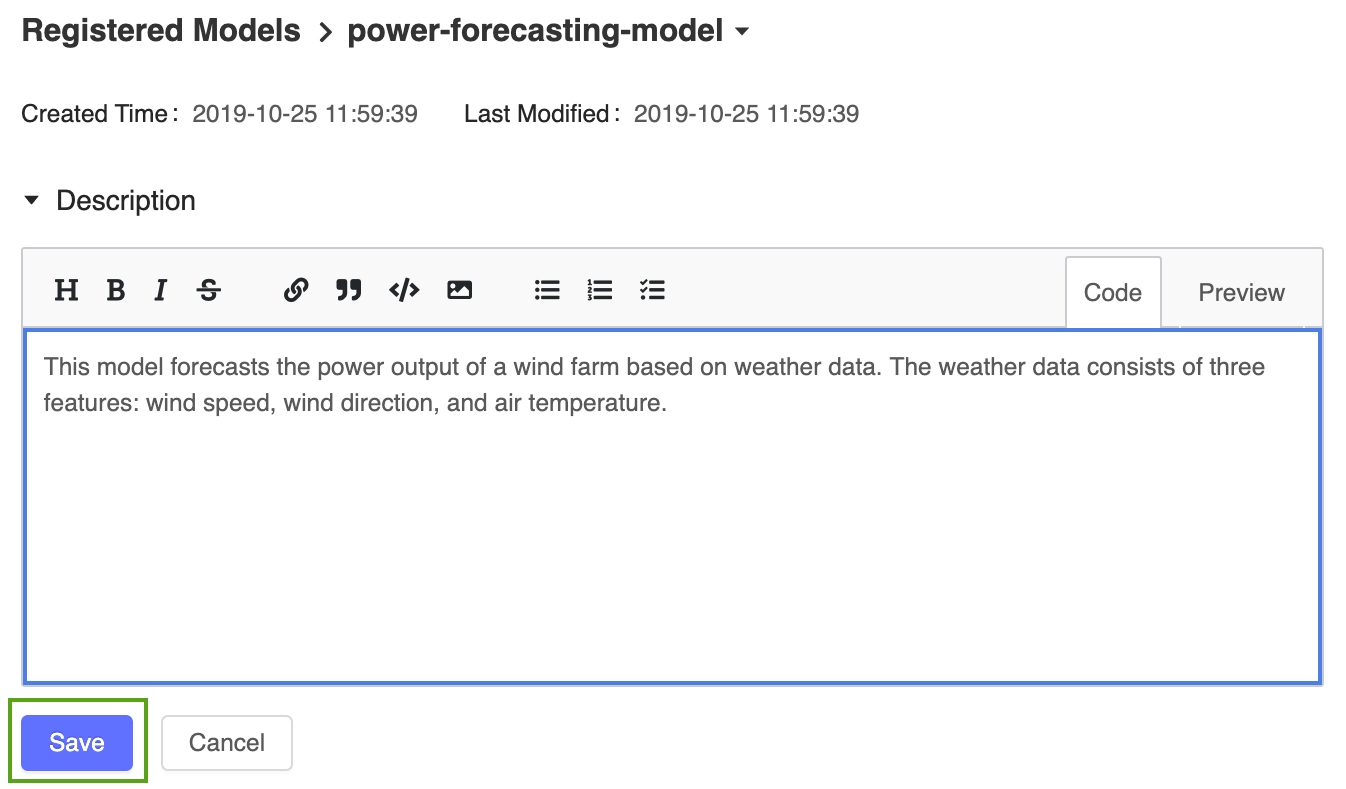The width and height of the screenshot is (1346, 789).
Task: Cancel editing the description
Action: tap(227, 743)
